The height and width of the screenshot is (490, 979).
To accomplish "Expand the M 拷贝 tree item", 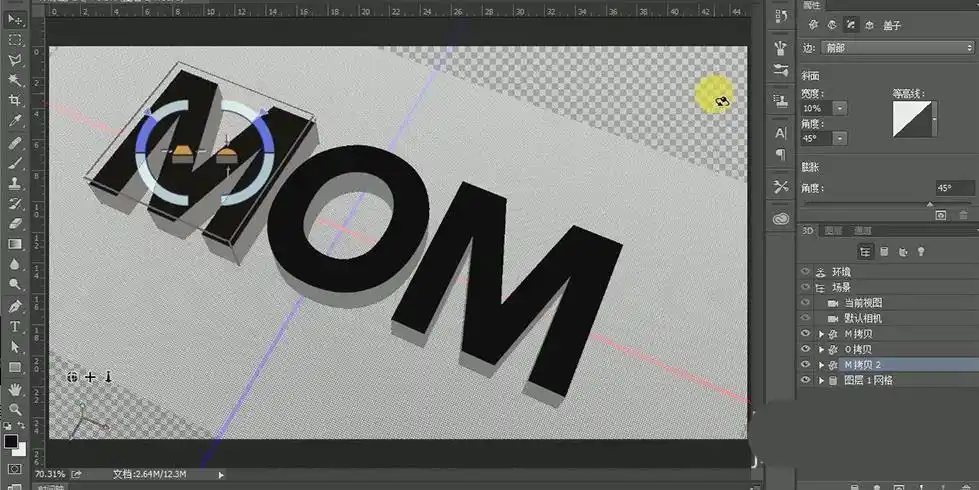I will (x=821, y=334).
